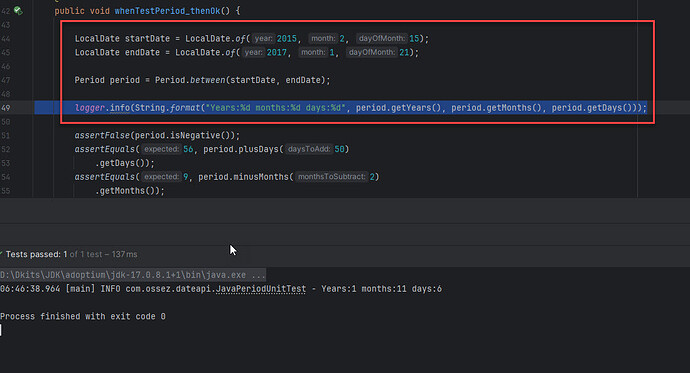Viewport: 690px width, 373px height.
Task: Click the Years:1 months:11 days:6 console output
Action: click(381, 289)
